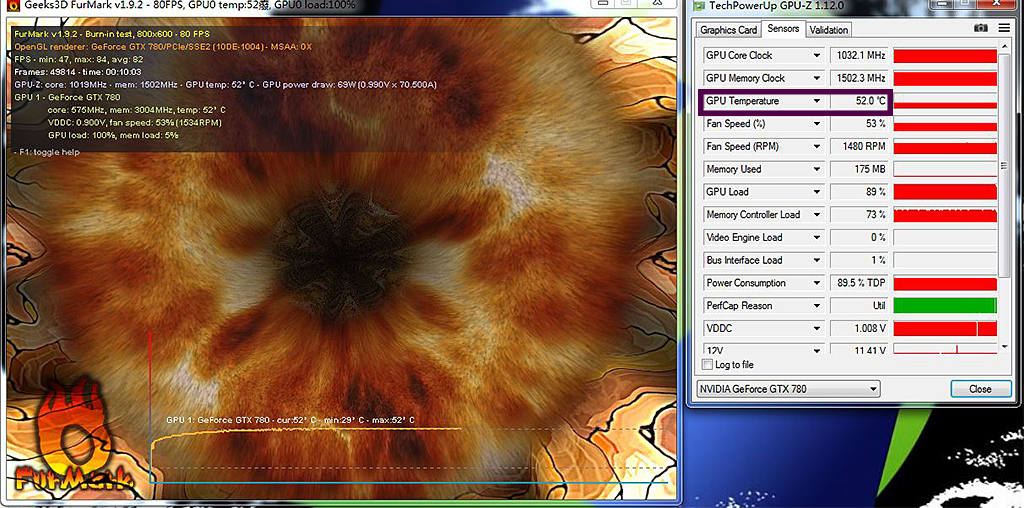Viewport: 1024px width, 508px height.
Task: Open the Fan Speed (RPM) dropdown arrow
Action: [817, 147]
